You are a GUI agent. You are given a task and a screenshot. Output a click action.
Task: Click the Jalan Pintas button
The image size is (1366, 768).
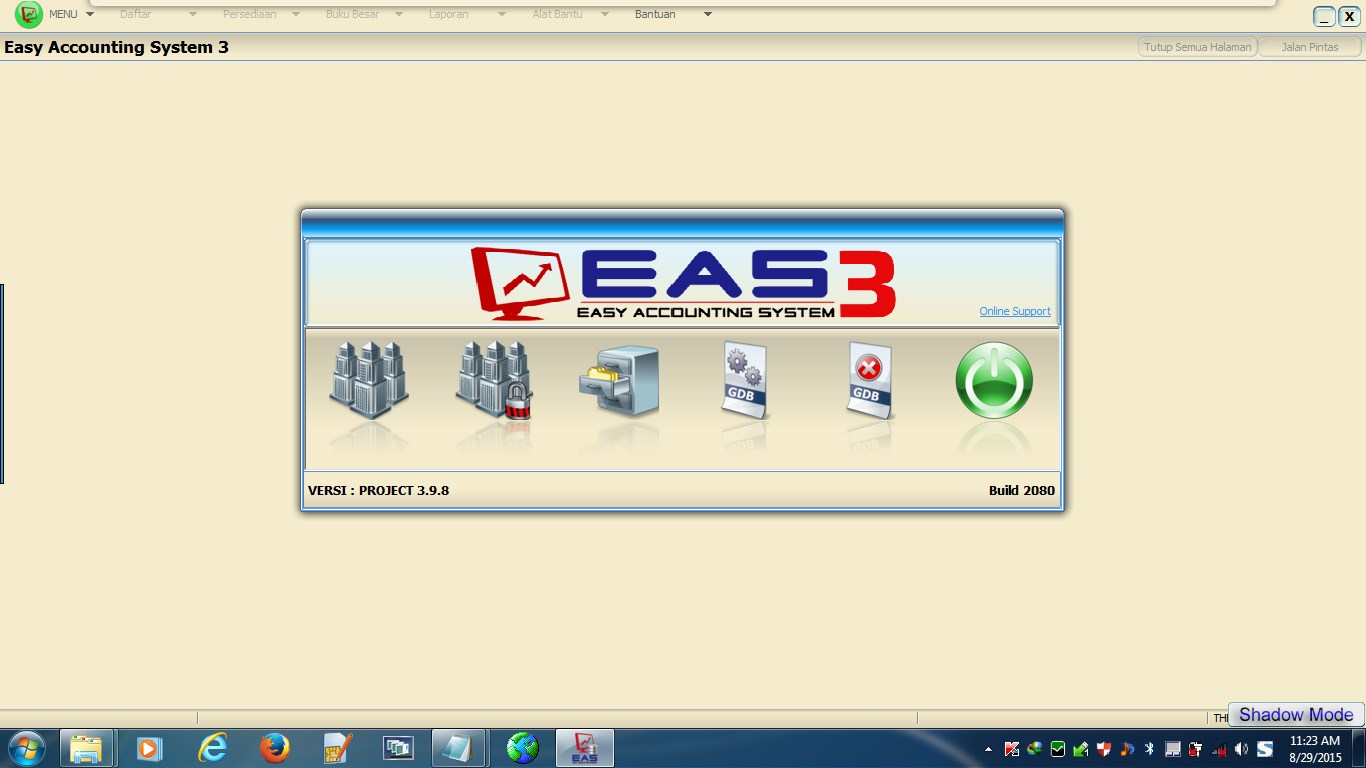click(1310, 47)
